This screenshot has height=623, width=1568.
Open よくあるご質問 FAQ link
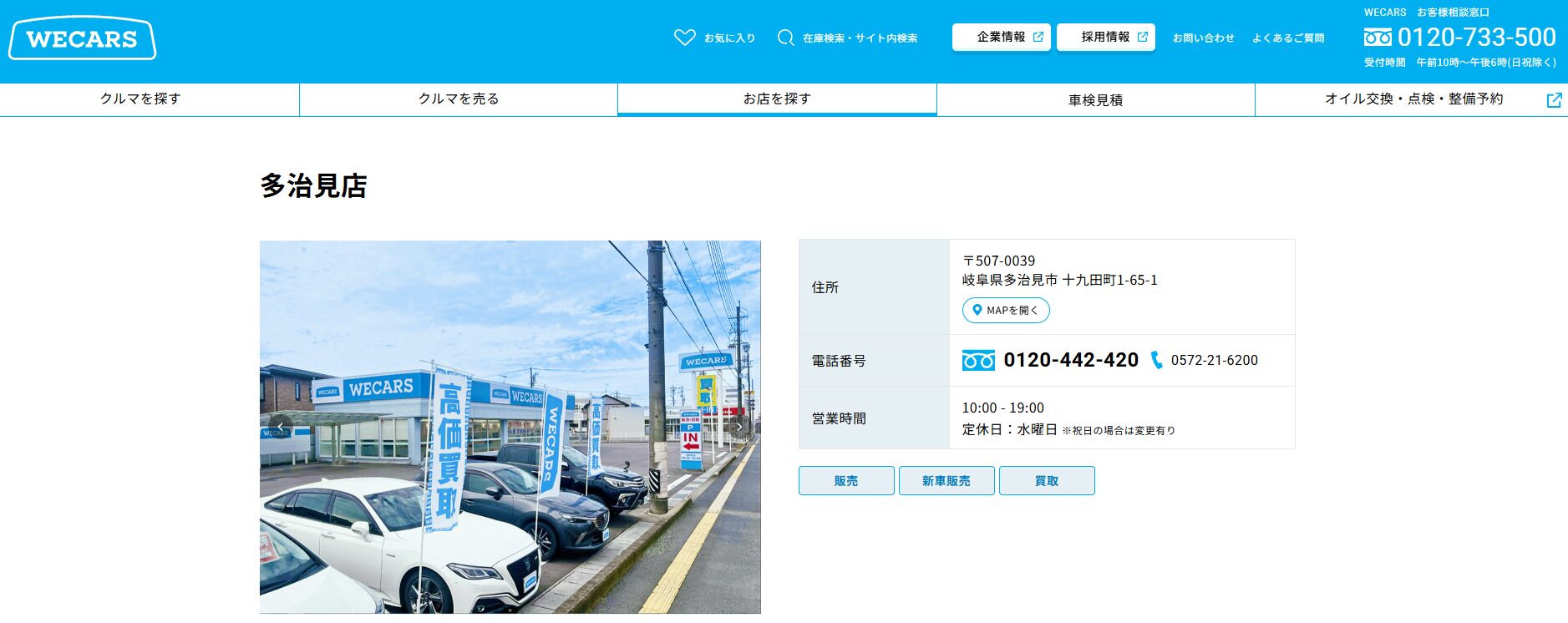1287,38
